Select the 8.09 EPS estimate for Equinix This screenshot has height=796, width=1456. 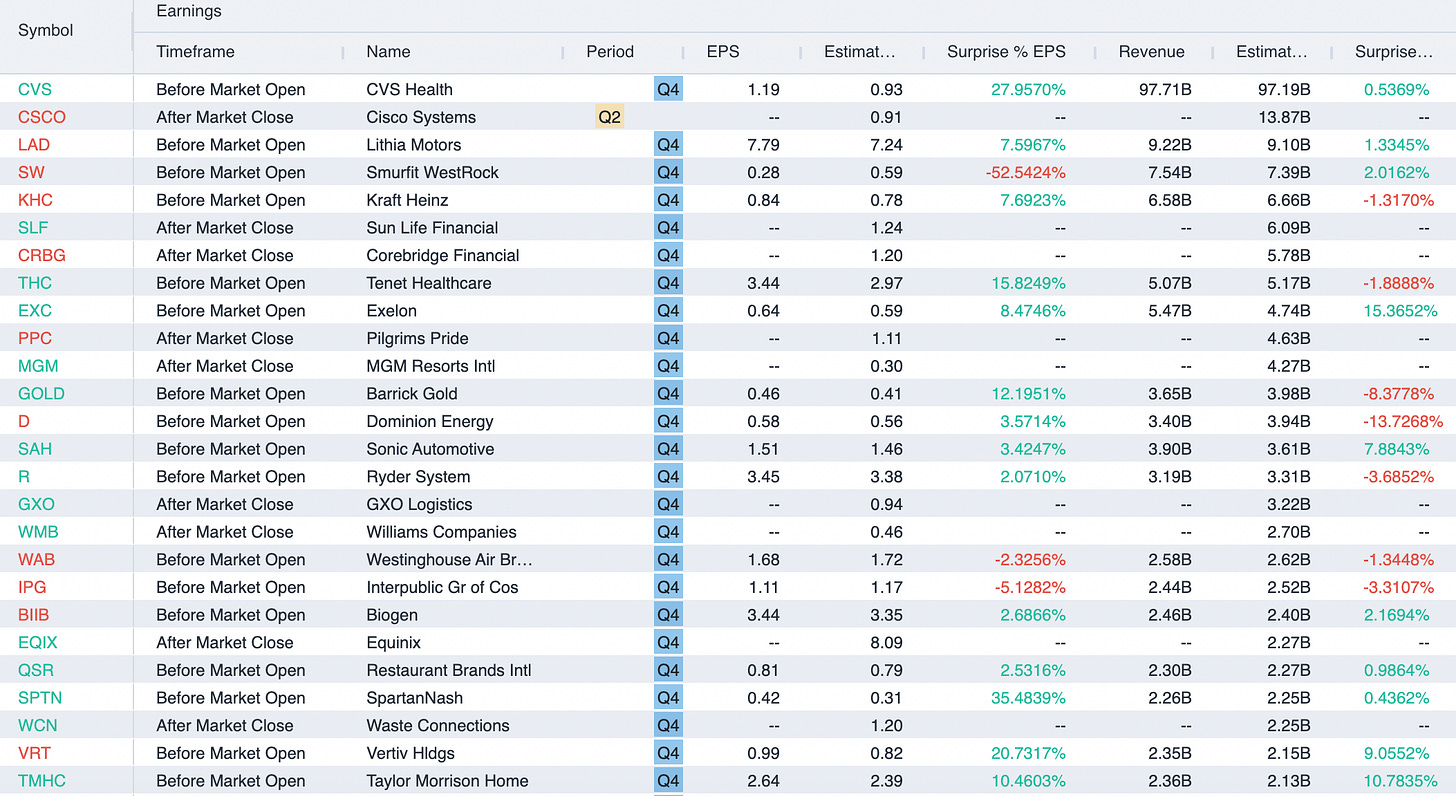887,643
